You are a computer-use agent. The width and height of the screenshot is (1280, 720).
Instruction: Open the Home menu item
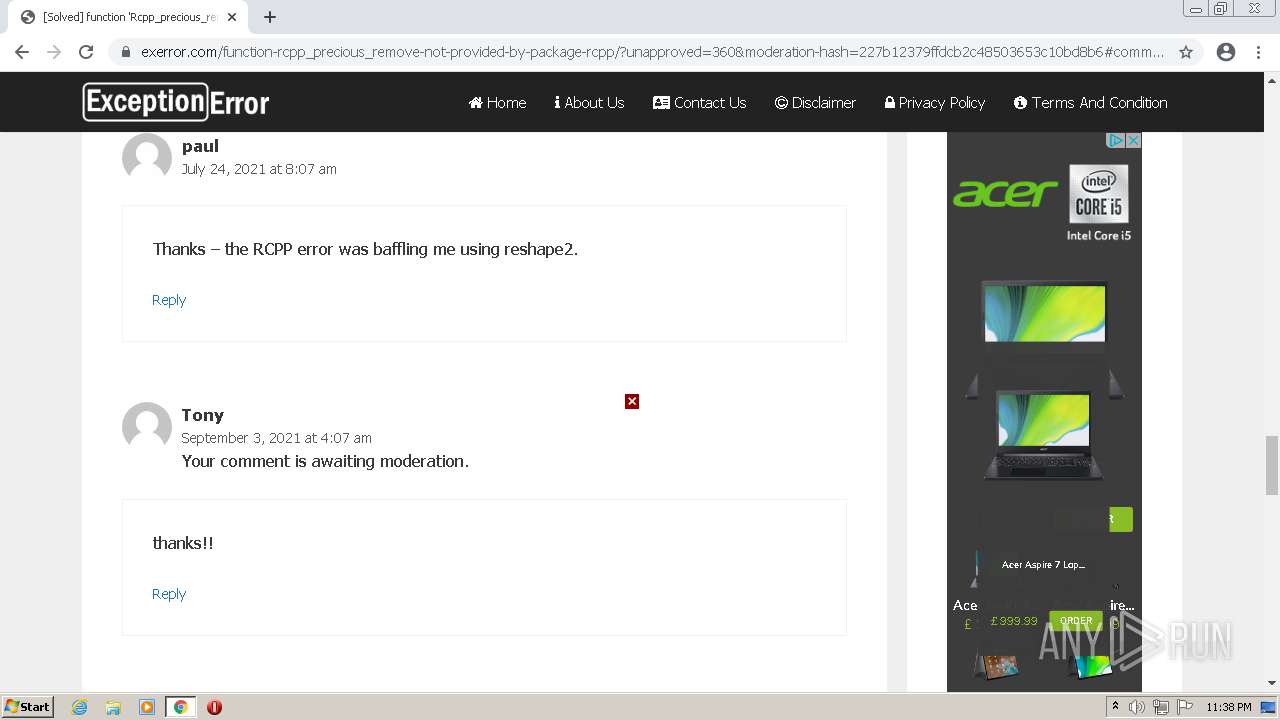(x=498, y=102)
